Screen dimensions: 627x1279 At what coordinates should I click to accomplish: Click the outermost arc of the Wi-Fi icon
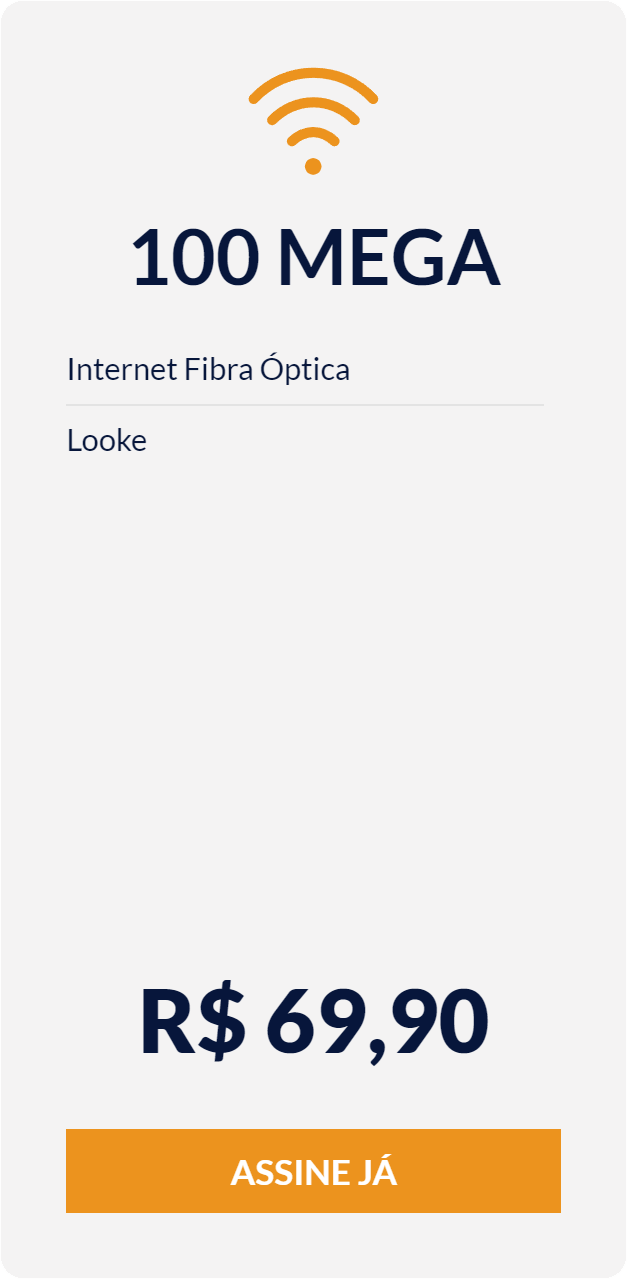[313, 83]
